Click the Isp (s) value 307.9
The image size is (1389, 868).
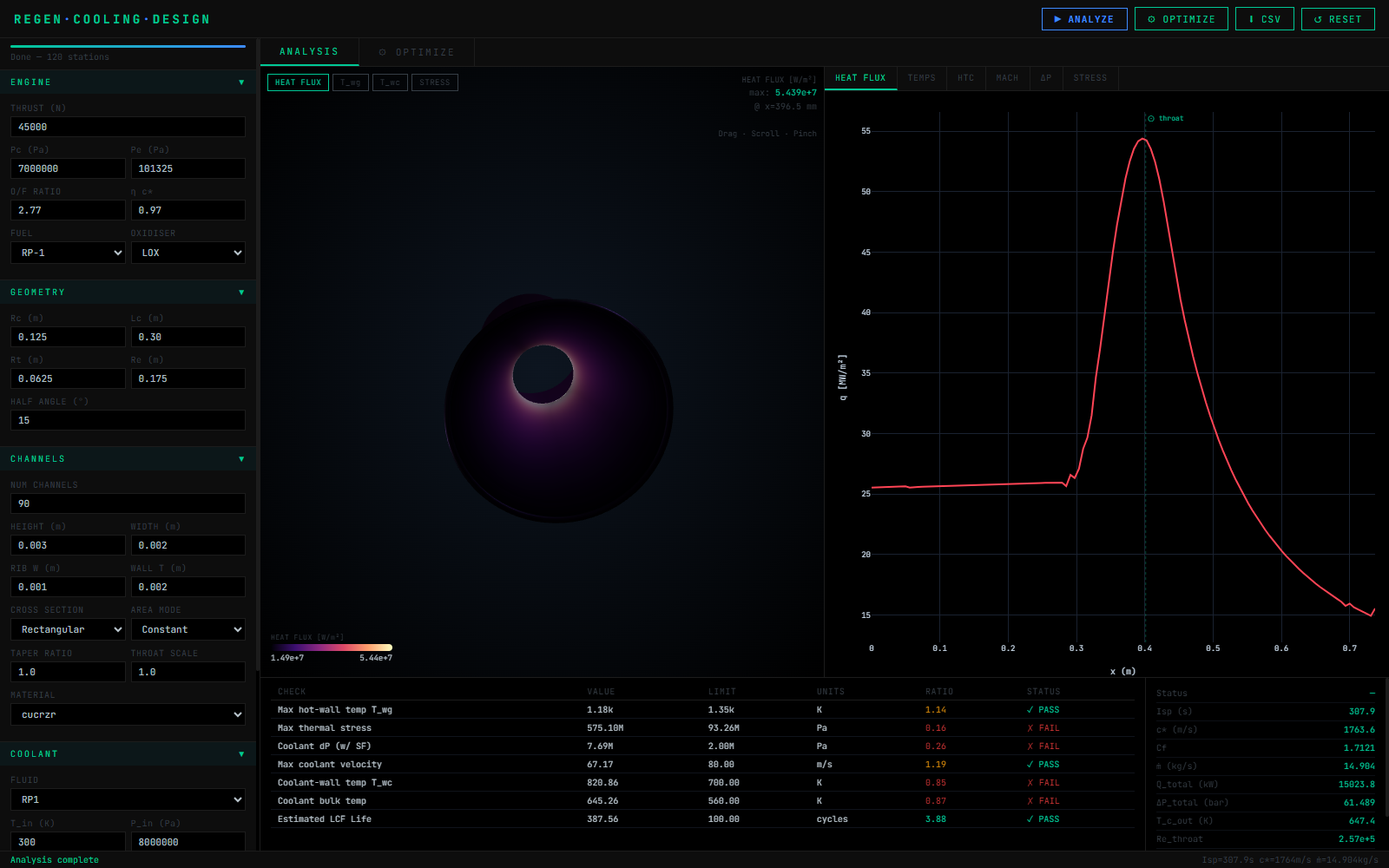click(1361, 712)
